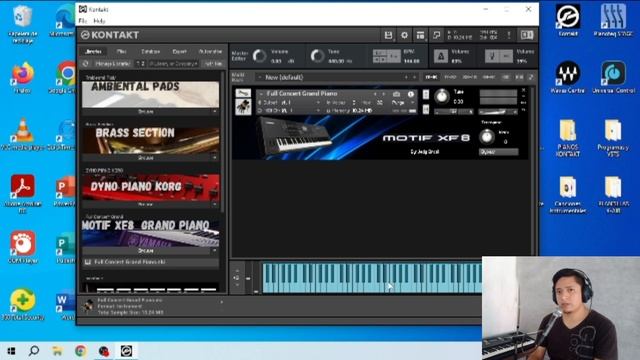Switch to the Database browser tab
Image resolution: width=640 pixels, height=360 pixels.
click(151, 51)
